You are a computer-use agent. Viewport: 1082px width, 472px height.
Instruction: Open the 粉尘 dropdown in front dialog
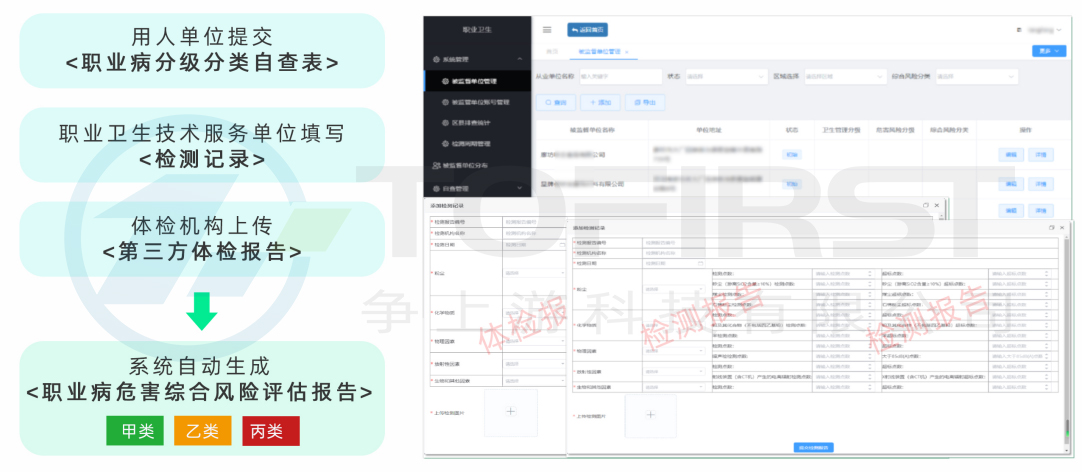(675, 290)
